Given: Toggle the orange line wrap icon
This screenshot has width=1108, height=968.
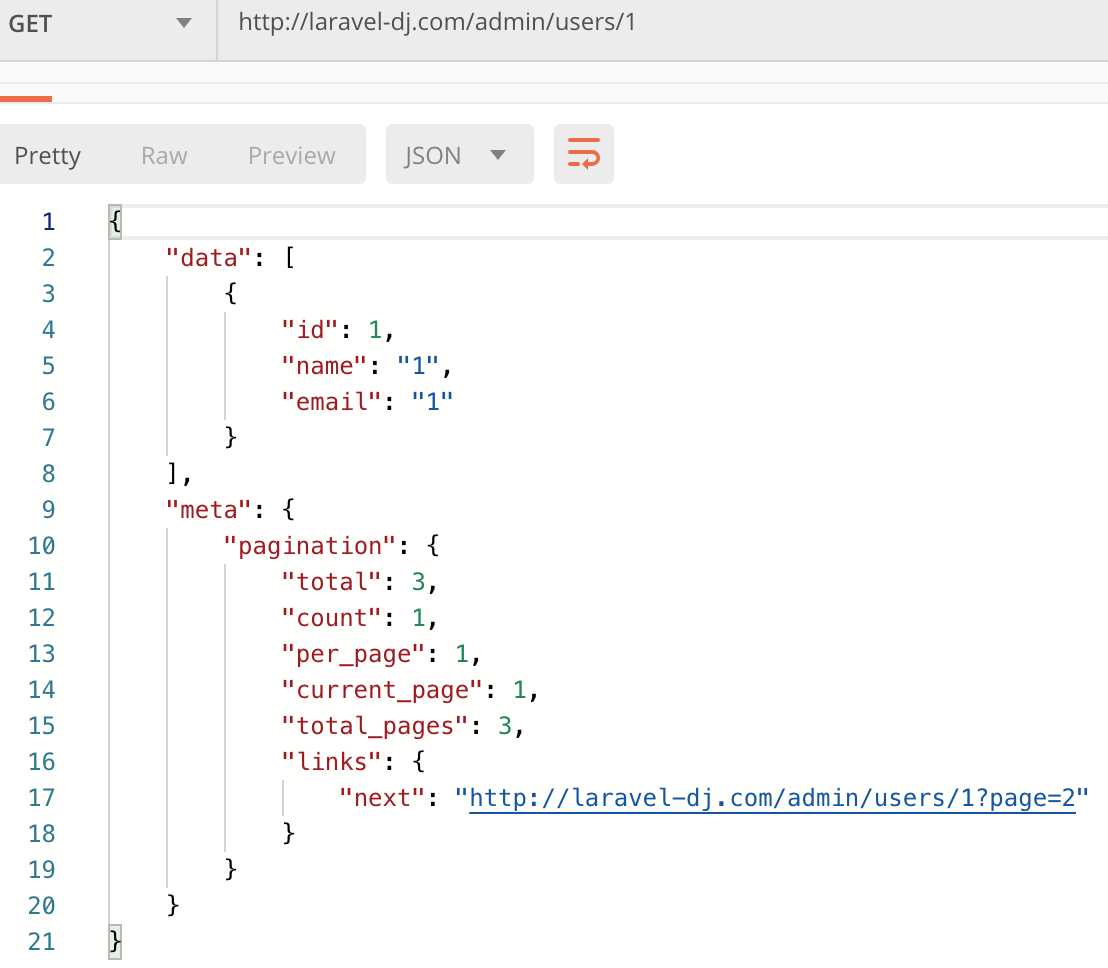Looking at the screenshot, I should click(x=584, y=154).
